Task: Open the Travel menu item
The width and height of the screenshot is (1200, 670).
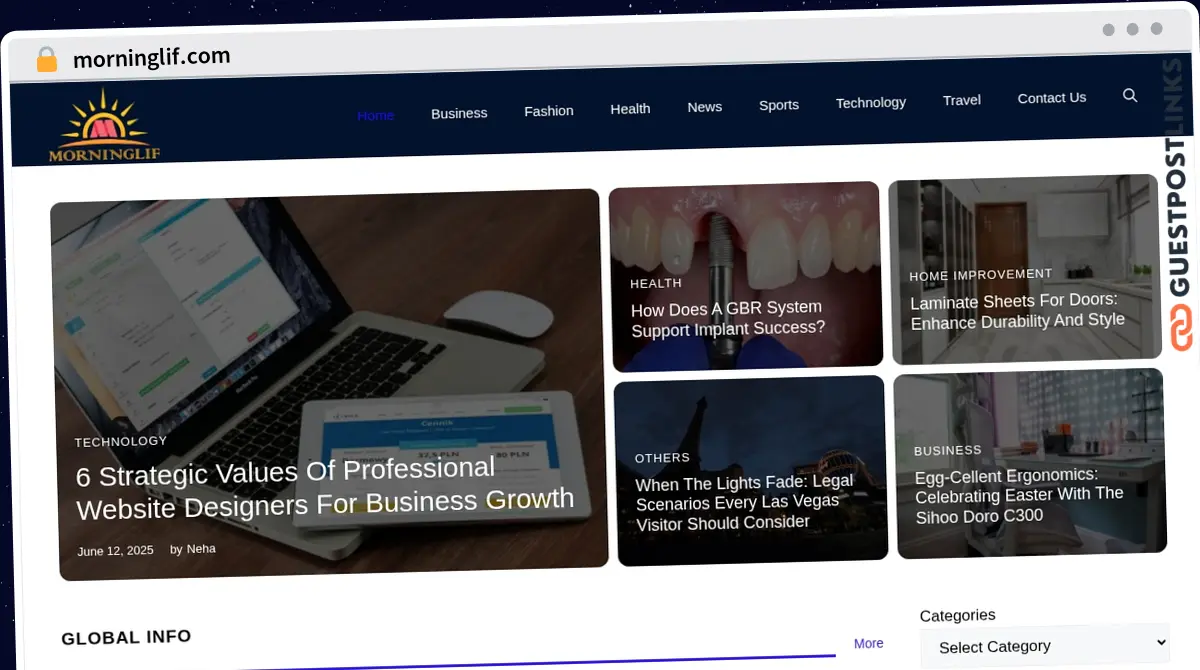Action: (x=962, y=100)
